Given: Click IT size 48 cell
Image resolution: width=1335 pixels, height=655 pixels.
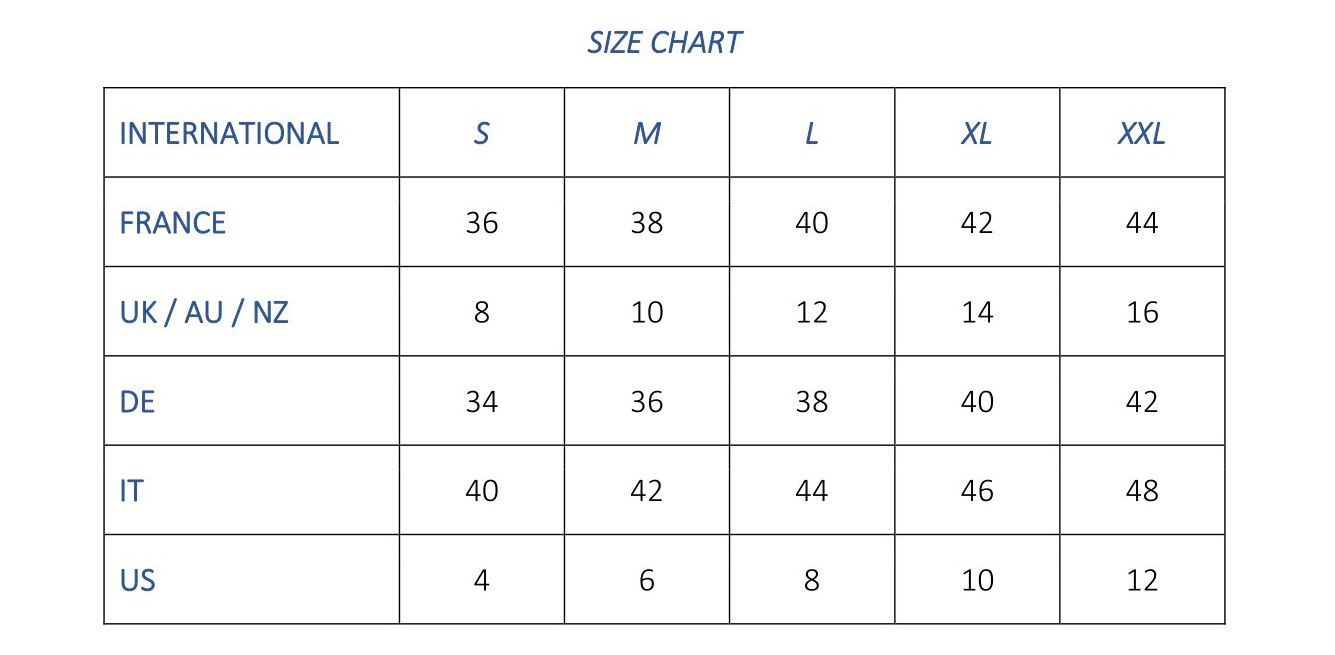Looking at the screenshot, I should (1142, 491).
